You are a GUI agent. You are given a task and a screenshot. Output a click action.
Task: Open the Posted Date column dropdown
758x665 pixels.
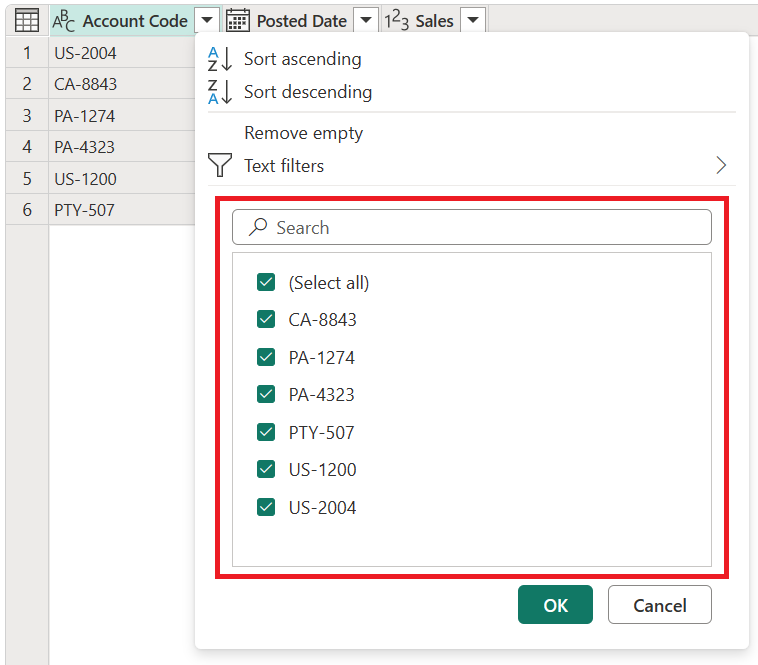366,20
